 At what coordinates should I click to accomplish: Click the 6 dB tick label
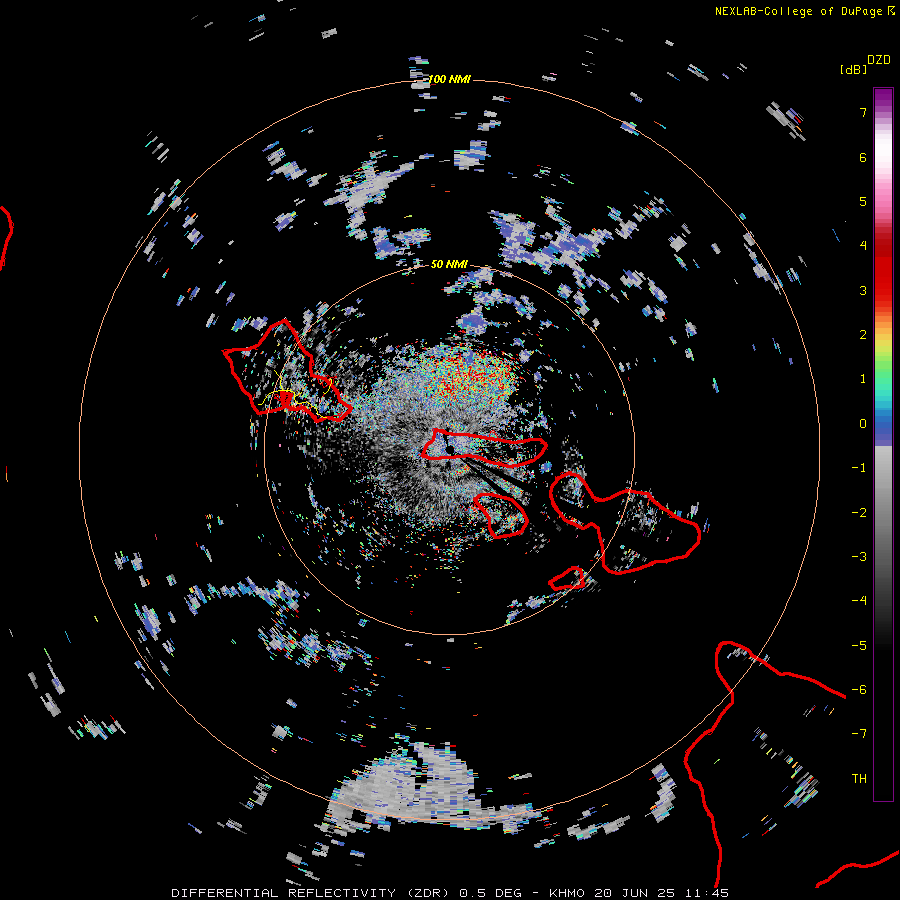(x=863, y=157)
